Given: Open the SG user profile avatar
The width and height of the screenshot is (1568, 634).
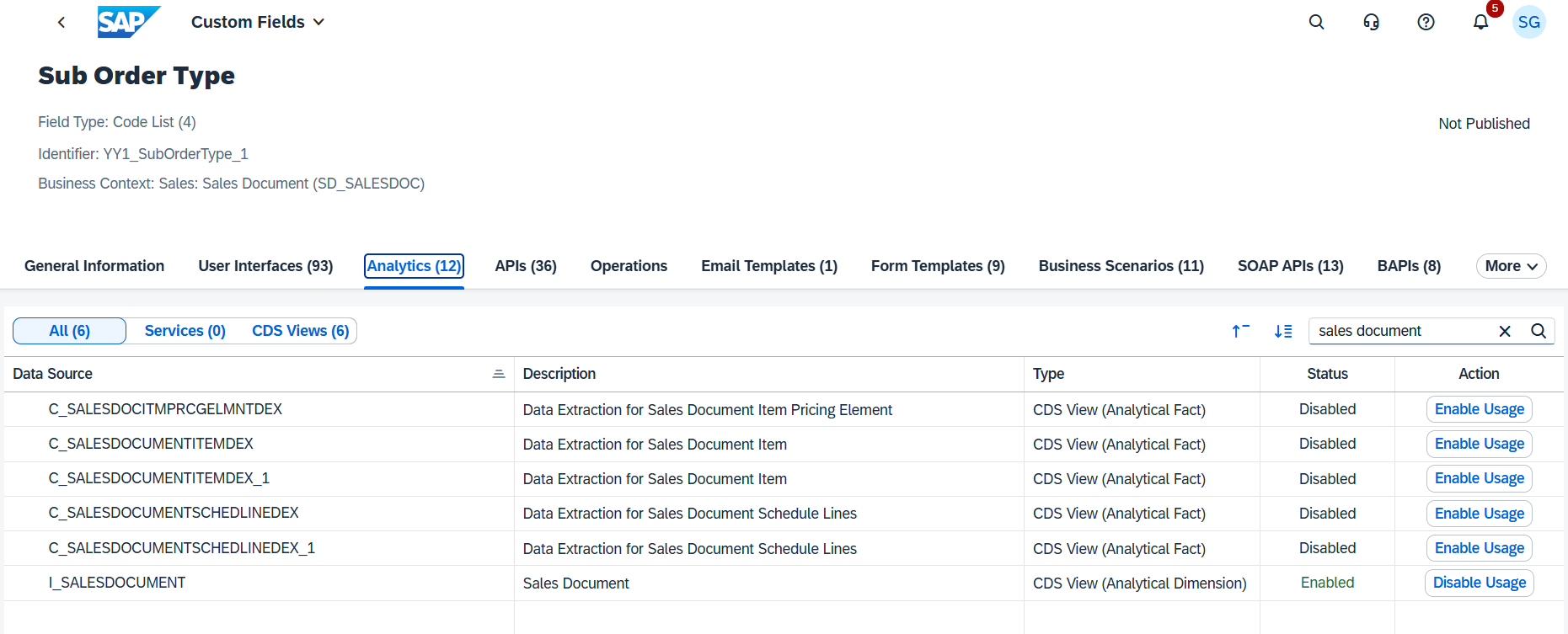Looking at the screenshot, I should pos(1528,23).
